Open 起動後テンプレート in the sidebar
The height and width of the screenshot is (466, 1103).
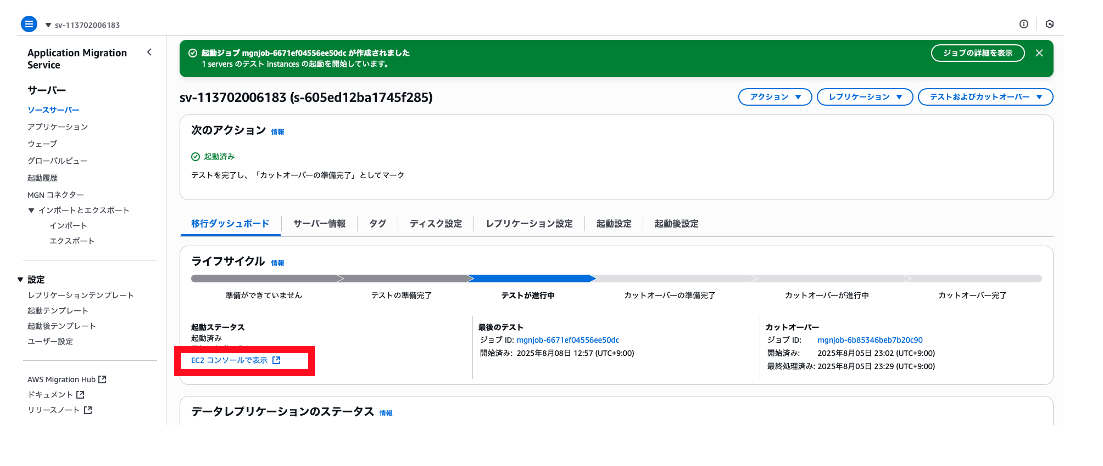(x=62, y=326)
